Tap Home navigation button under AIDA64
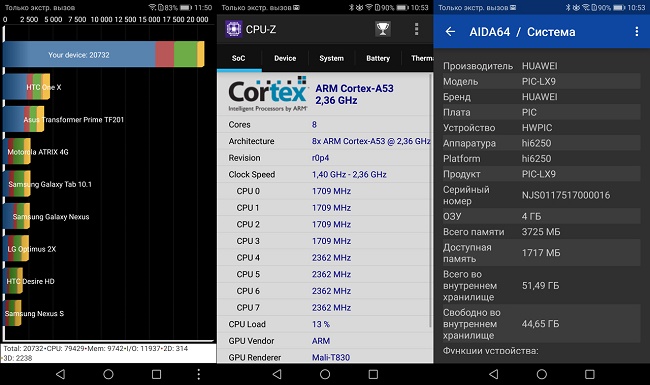Viewport: 650px width, 385px height. point(542,374)
